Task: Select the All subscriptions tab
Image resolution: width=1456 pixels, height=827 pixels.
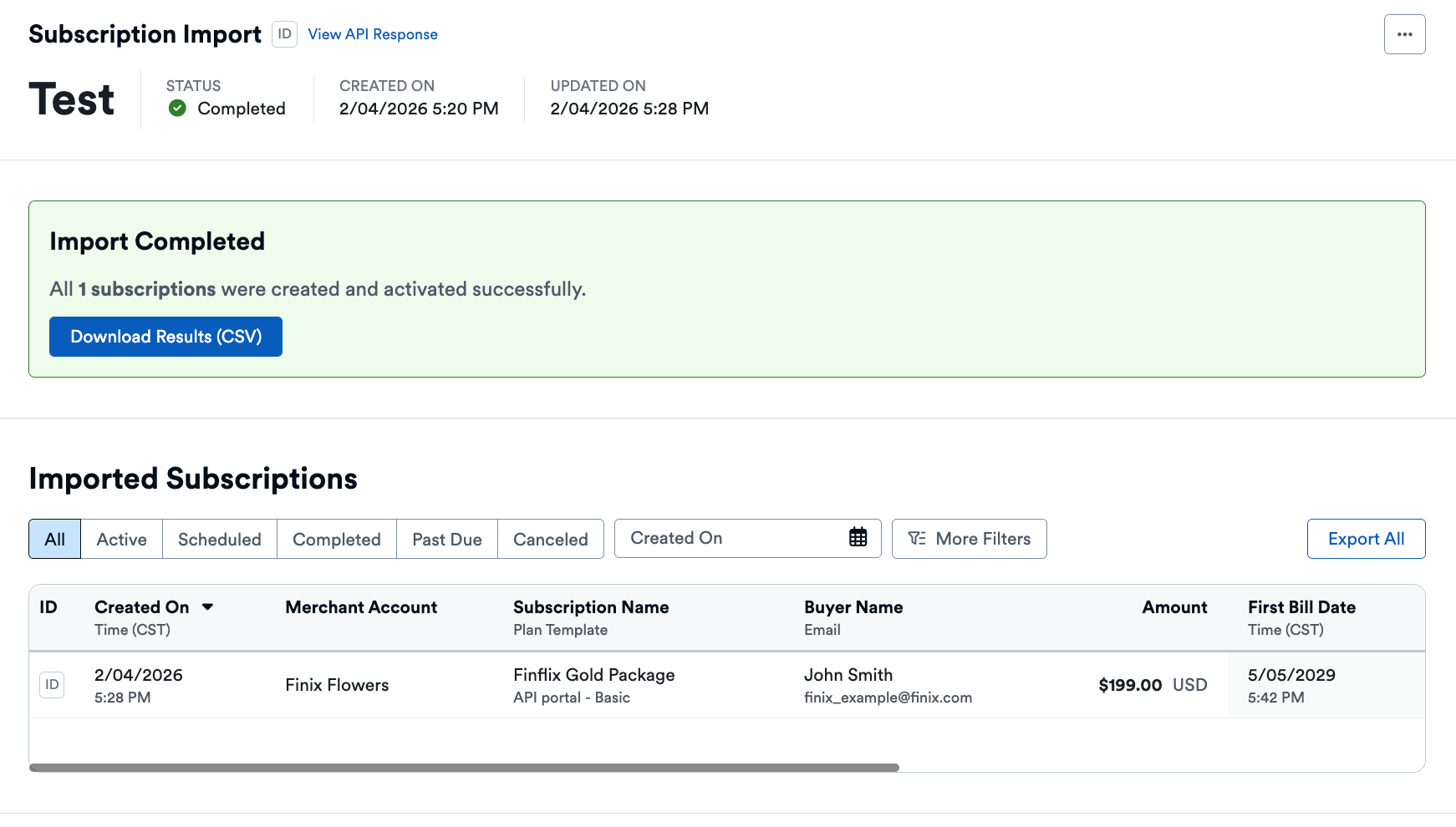Action: pos(54,539)
